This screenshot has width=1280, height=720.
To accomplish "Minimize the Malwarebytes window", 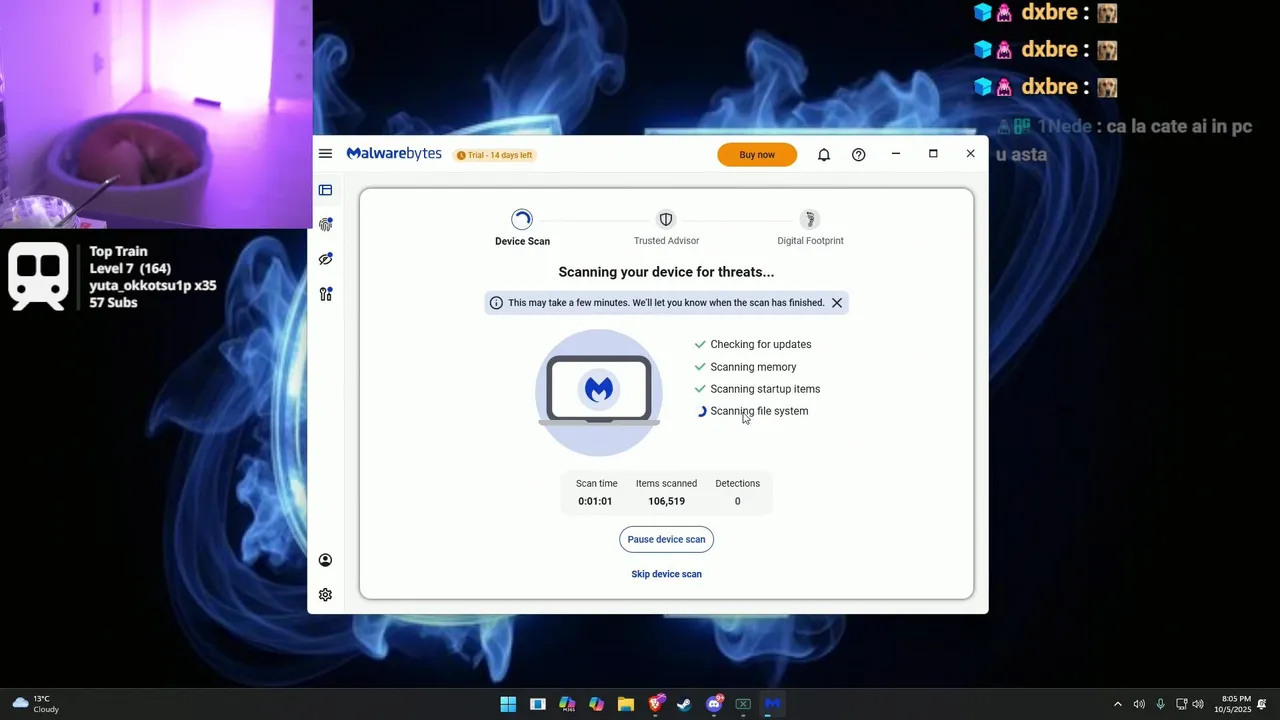I will click(896, 154).
